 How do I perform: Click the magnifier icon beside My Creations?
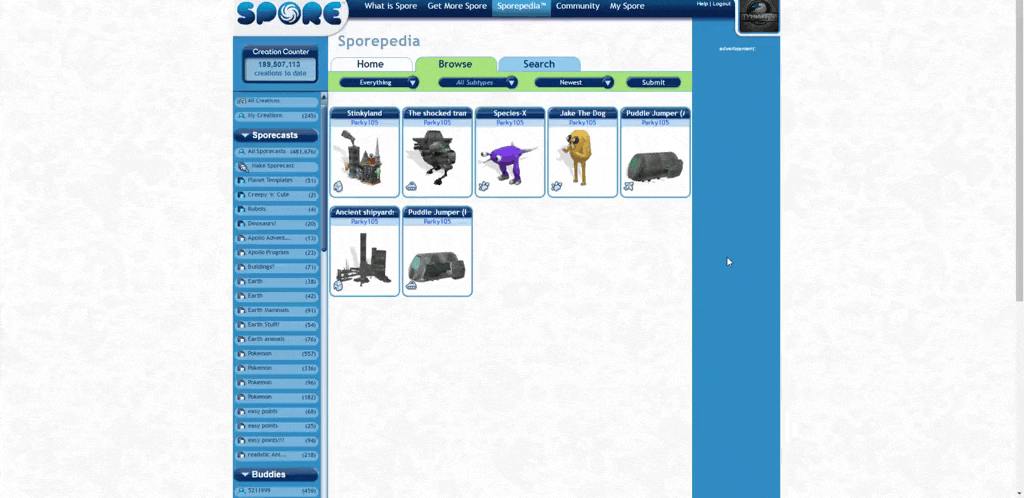click(x=241, y=116)
